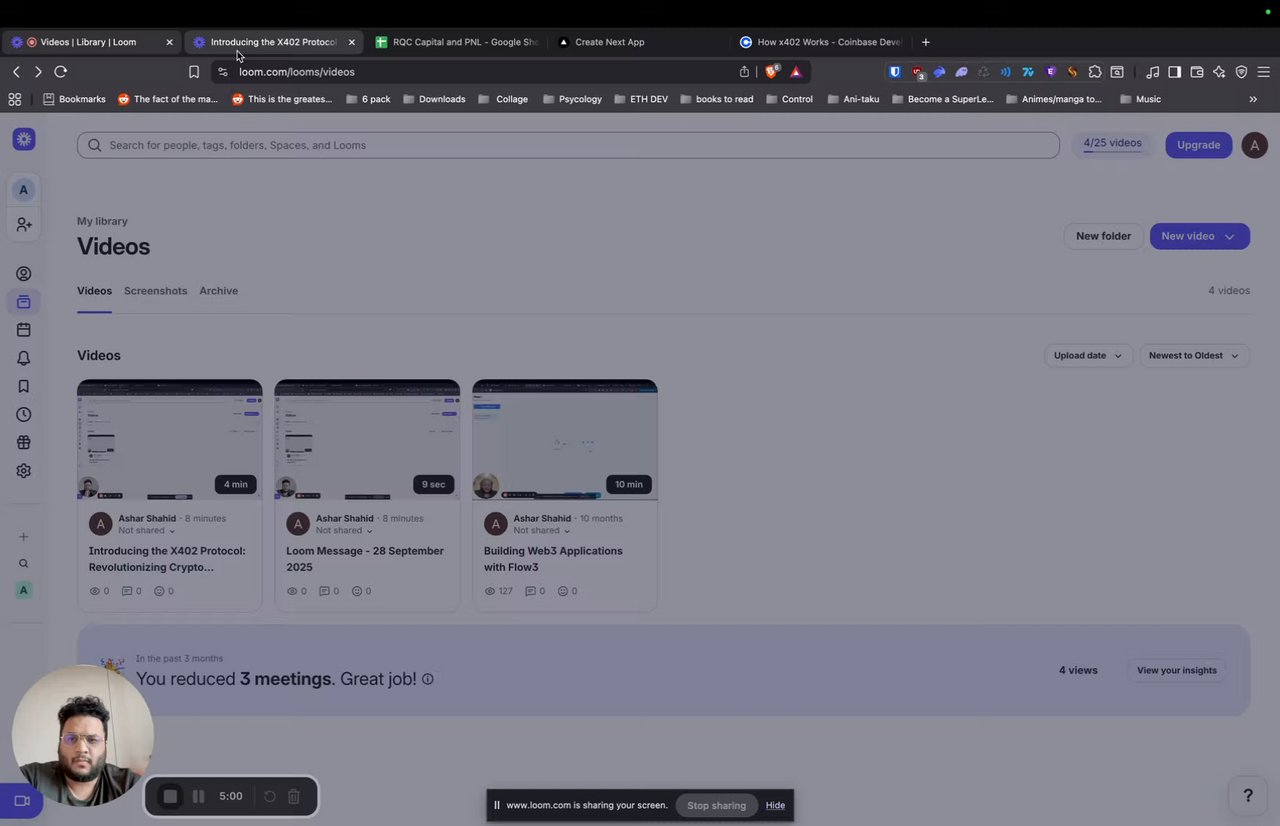Open the ETH DEV bookmarks folder
Viewport: 1280px width, 826px height.
(640, 99)
